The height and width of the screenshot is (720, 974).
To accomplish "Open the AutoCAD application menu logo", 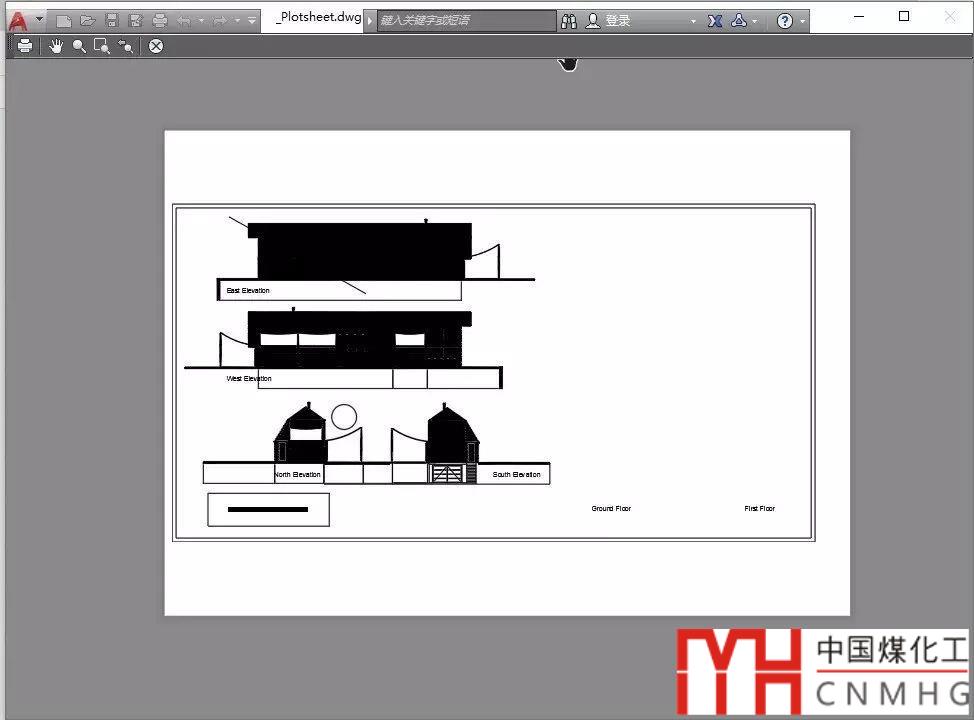I will click(x=18, y=21).
